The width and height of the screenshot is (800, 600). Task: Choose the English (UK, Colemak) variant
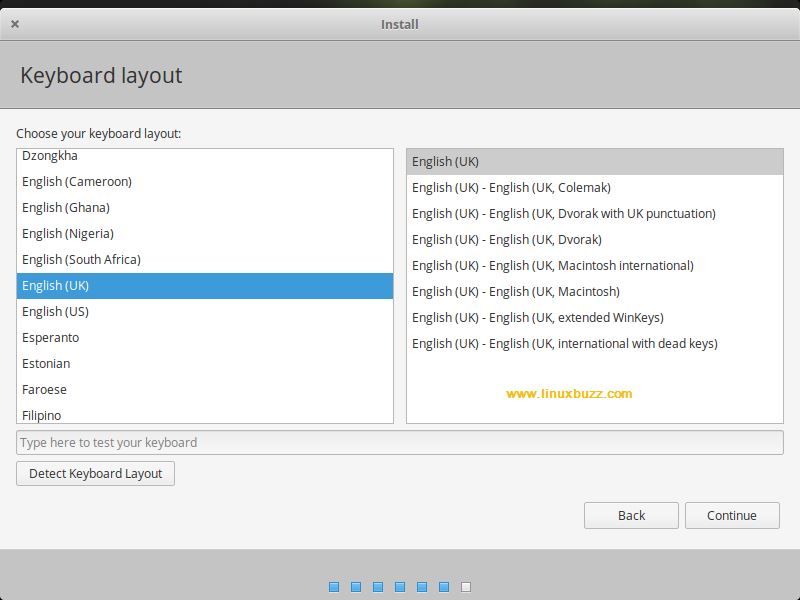pos(595,188)
